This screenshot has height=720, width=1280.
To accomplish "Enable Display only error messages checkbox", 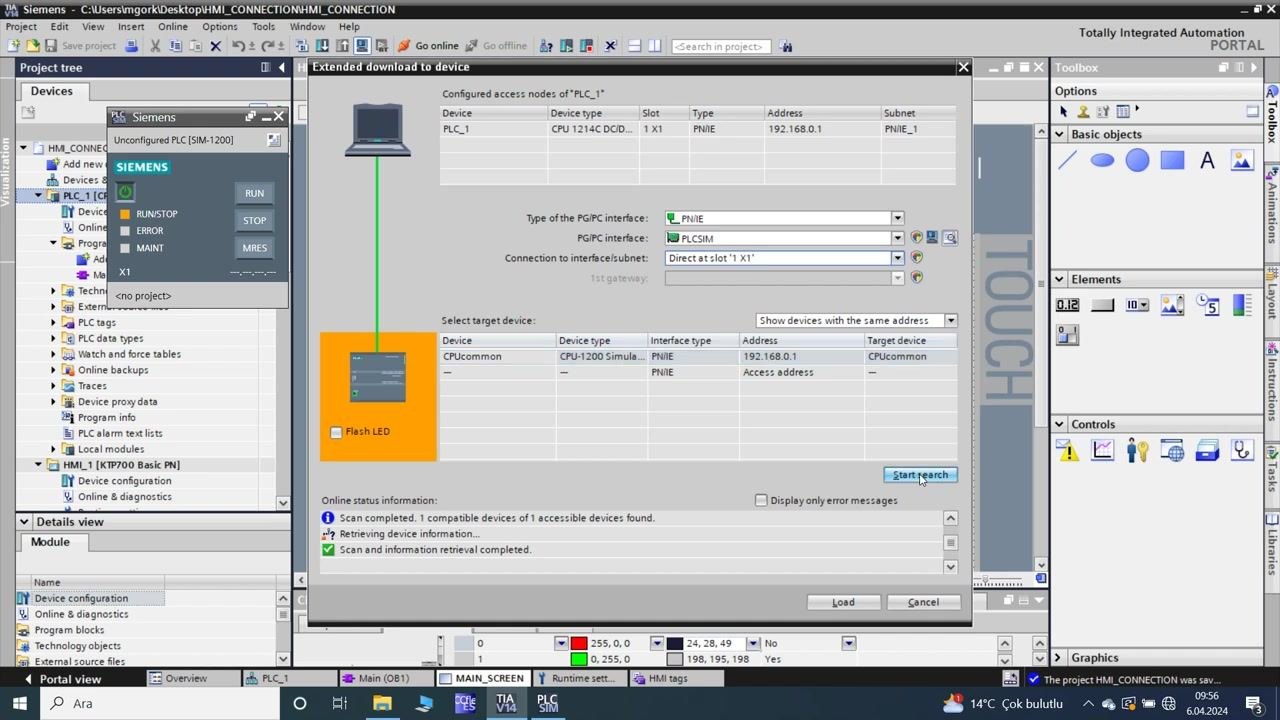I will [761, 500].
